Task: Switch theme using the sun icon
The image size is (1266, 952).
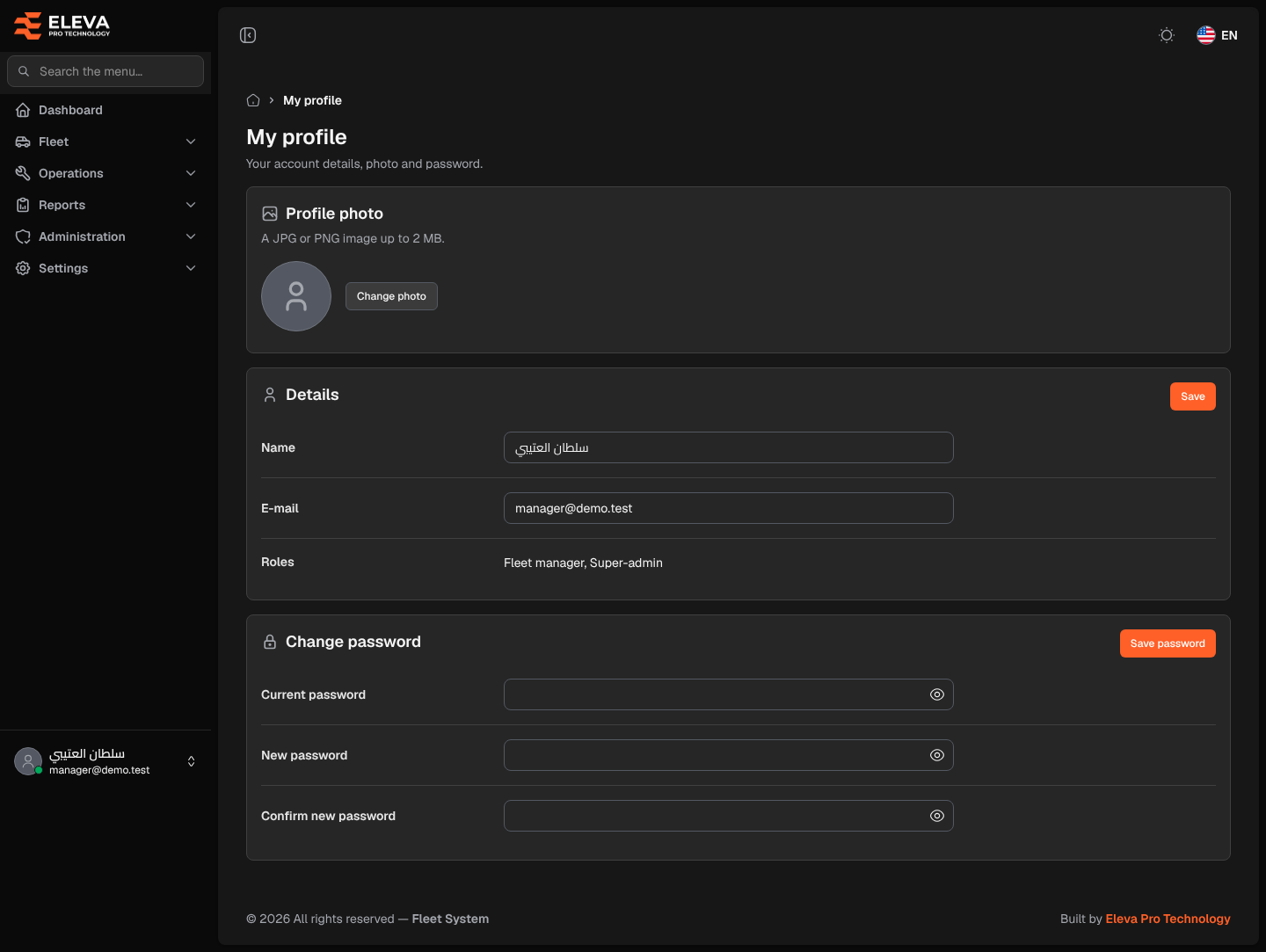Action: pyautogui.click(x=1167, y=35)
